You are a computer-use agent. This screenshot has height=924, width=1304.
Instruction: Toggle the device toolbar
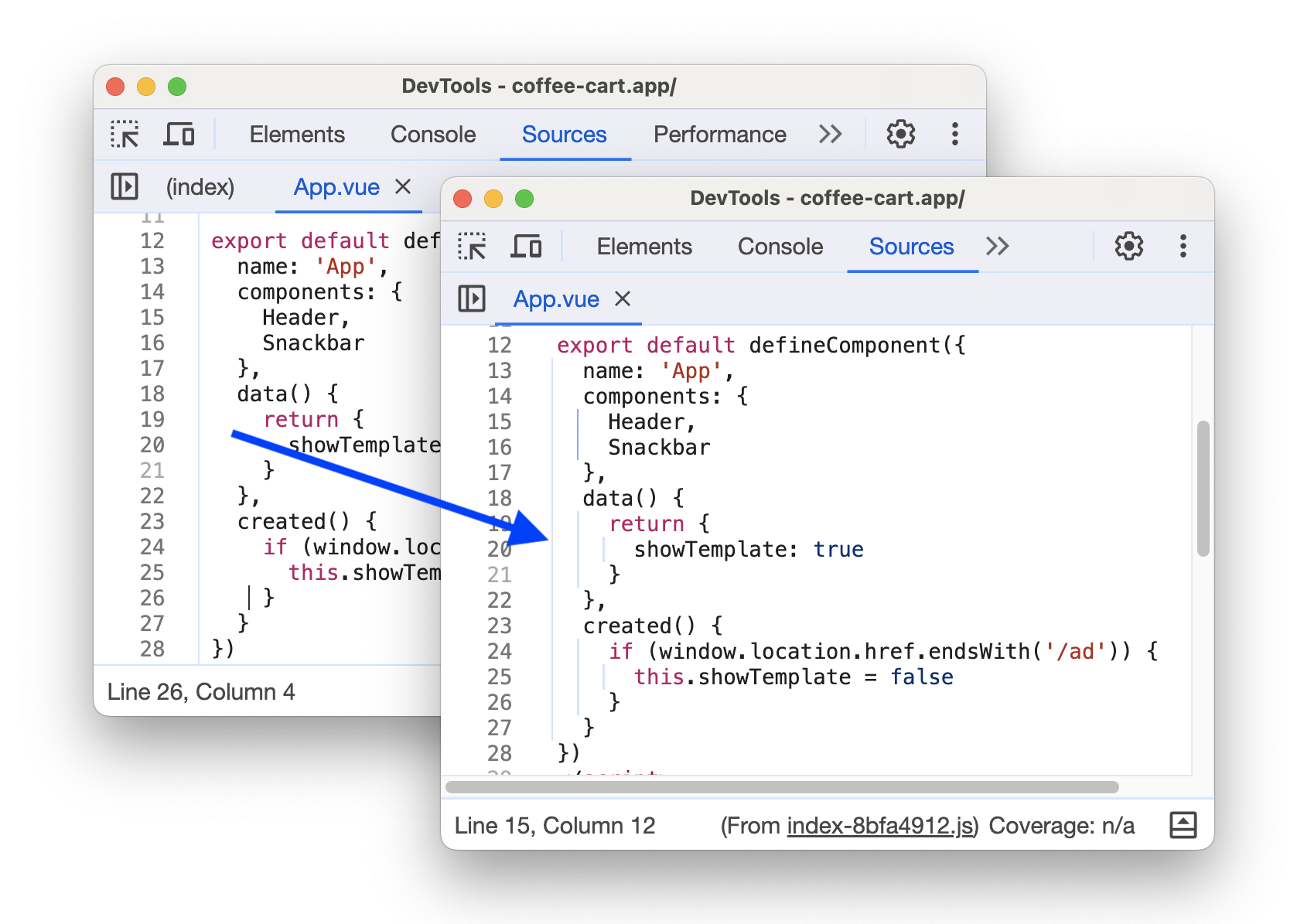click(x=526, y=246)
